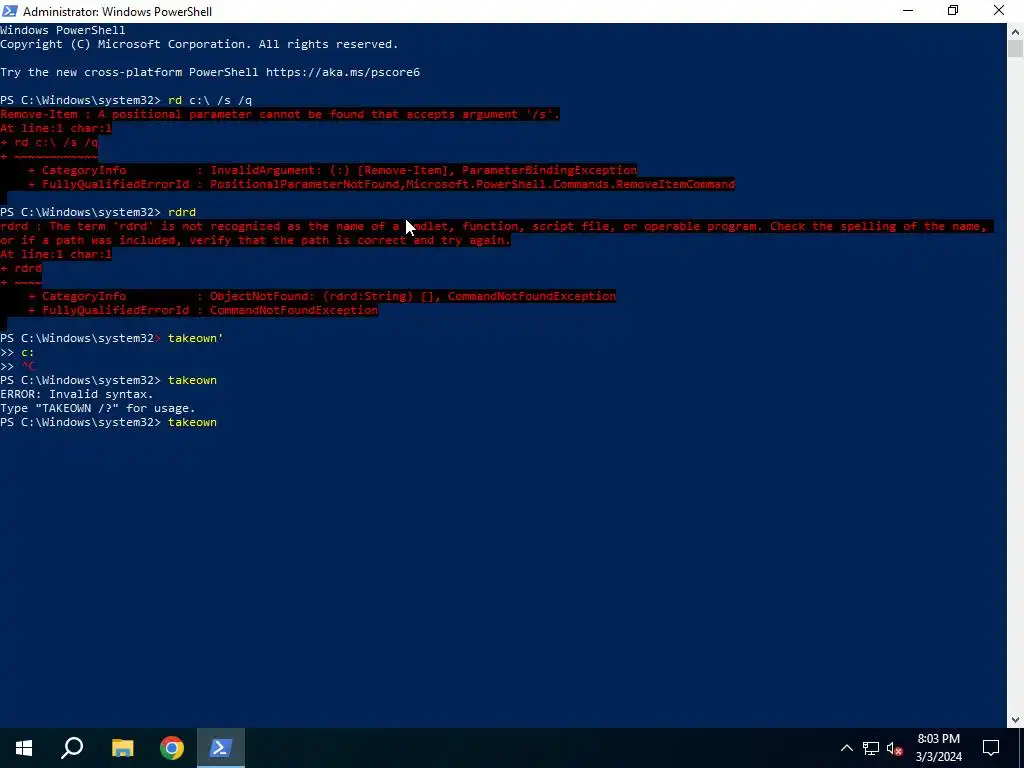This screenshot has width=1024, height=768.
Task: Open the Windows Start menu
Action: (24, 748)
